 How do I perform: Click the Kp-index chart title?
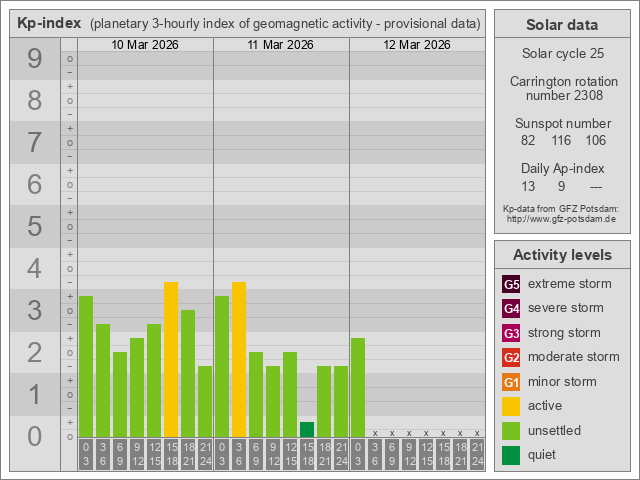tap(49, 23)
